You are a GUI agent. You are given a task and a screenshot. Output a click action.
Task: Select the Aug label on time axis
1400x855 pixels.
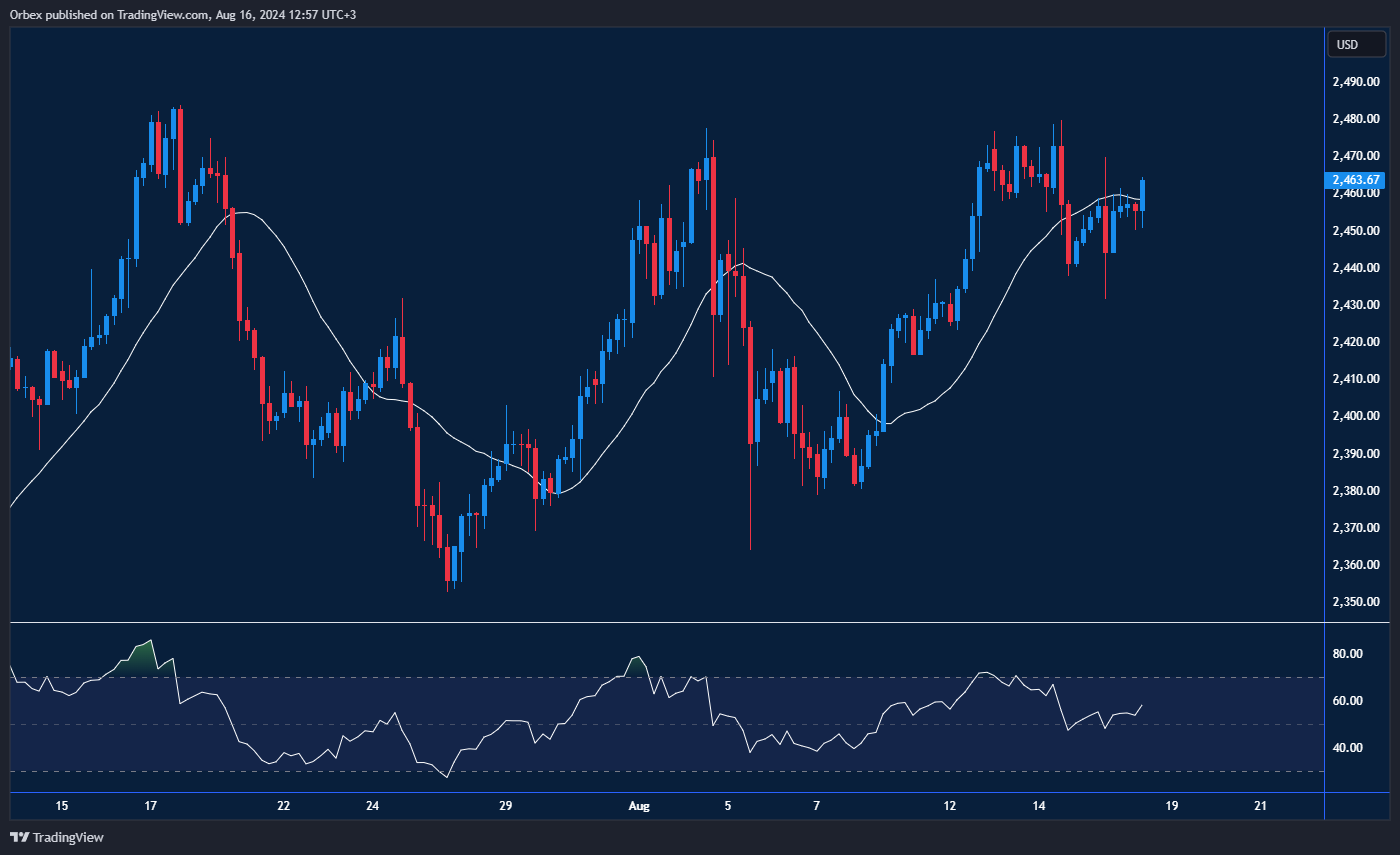pos(638,806)
